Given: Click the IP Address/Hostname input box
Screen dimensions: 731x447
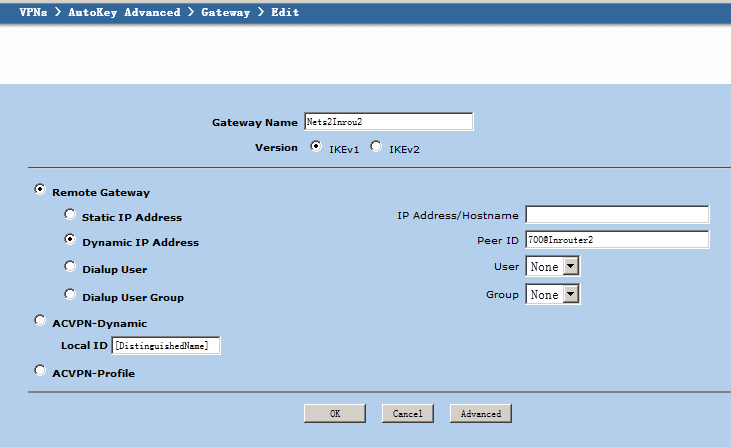Looking at the screenshot, I should (616, 215).
